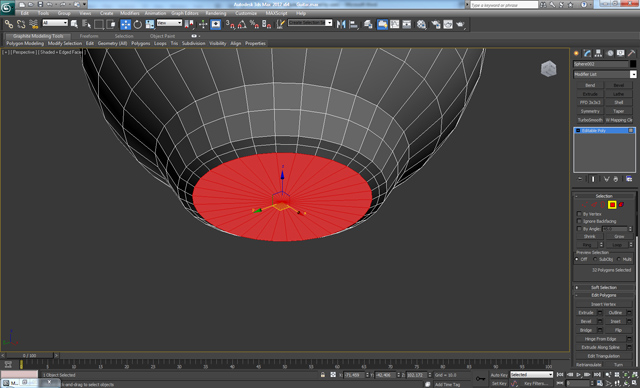Open the key filter Selected dropdown
Image resolution: width=640 pixels, height=388 pixels.
point(531,375)
